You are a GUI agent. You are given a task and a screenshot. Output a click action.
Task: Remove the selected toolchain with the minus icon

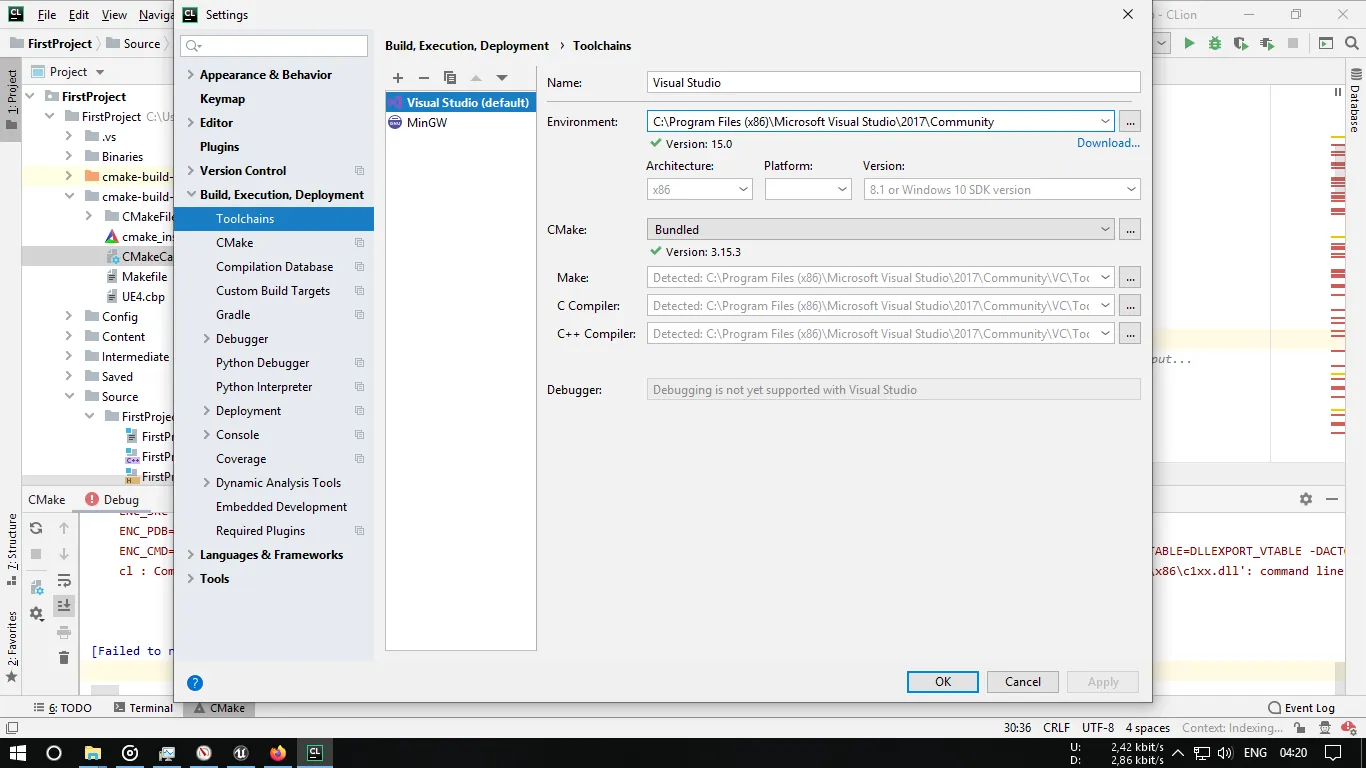424,78
